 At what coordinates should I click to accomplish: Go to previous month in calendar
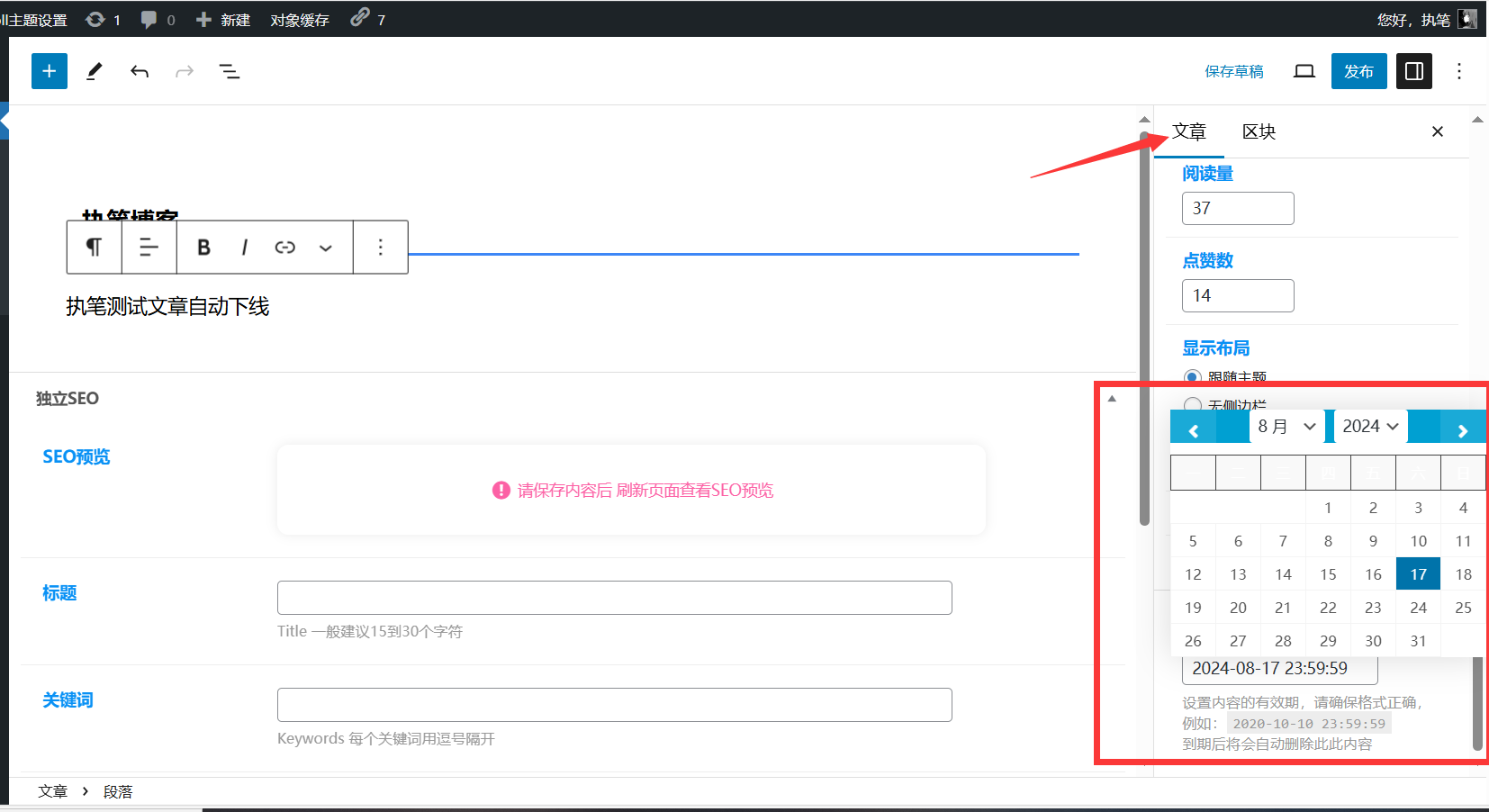coord(1194,431)
